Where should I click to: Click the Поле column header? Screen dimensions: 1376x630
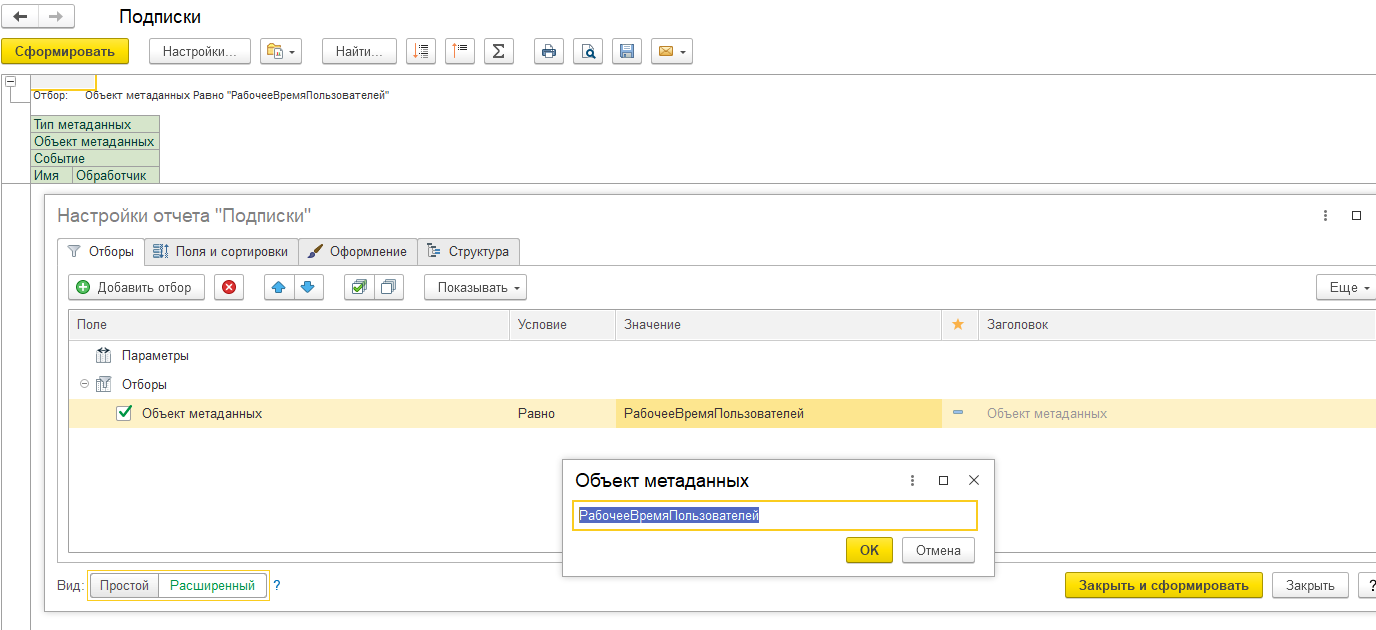coord(289,325)
